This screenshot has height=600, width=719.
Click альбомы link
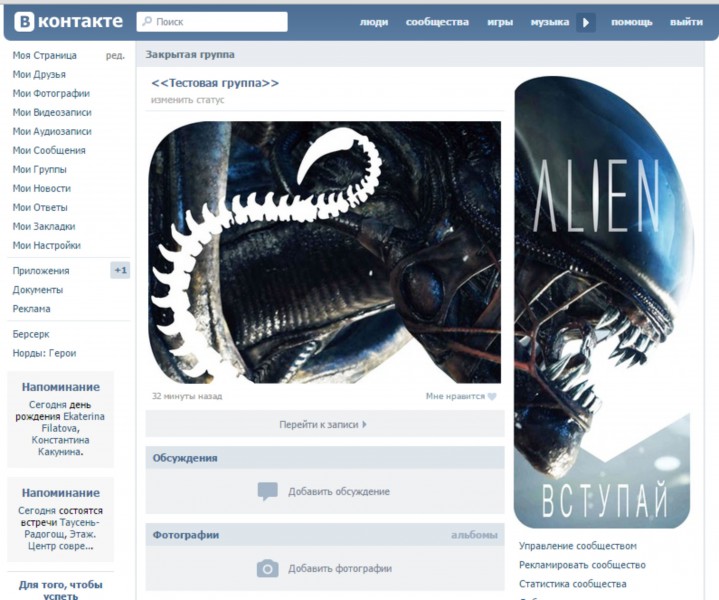click(474, 535)
